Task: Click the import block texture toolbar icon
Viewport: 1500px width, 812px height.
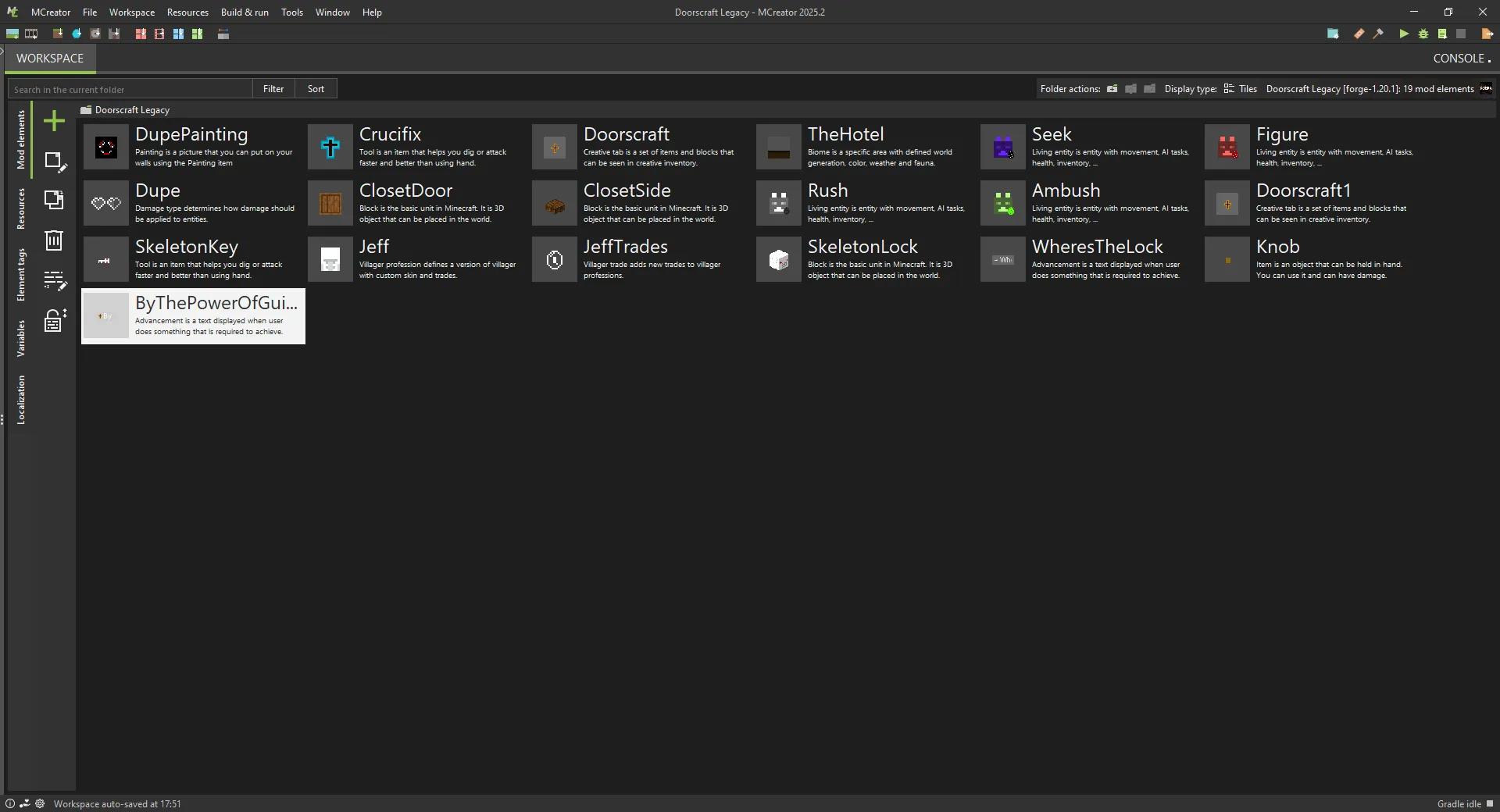Action: pos(57,34)
